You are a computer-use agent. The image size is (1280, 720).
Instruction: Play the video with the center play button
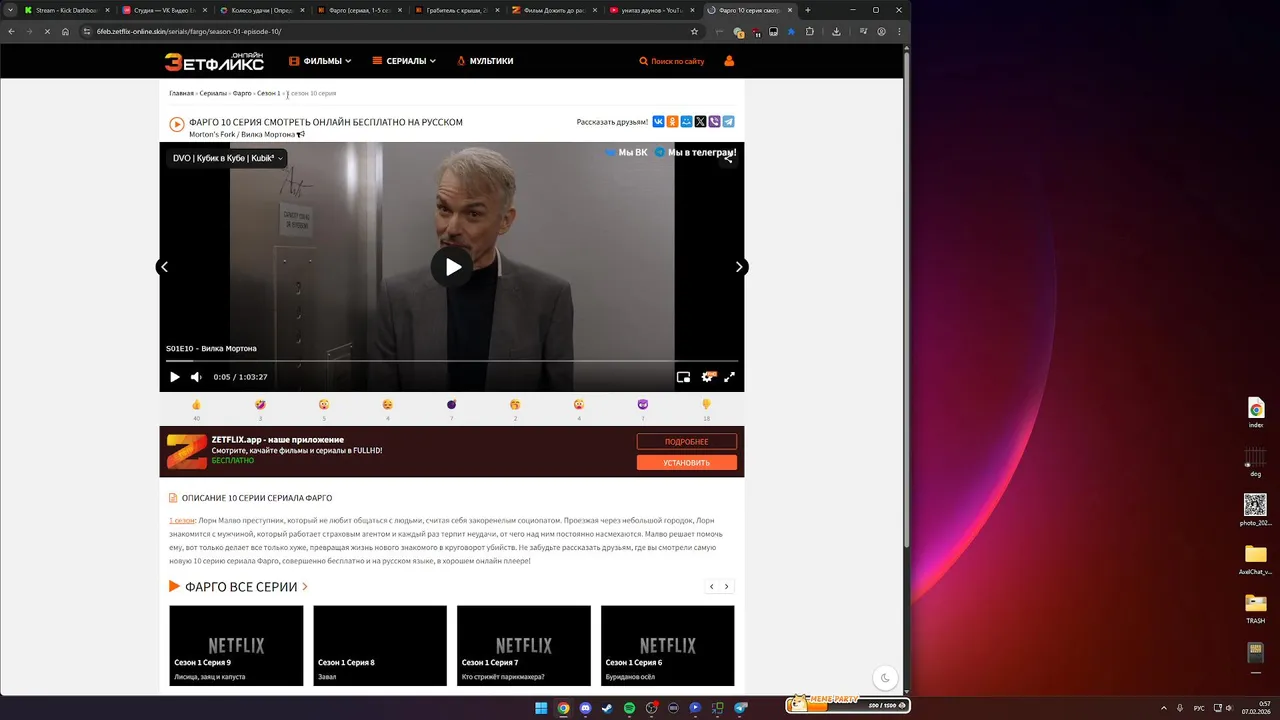[452, 267]
